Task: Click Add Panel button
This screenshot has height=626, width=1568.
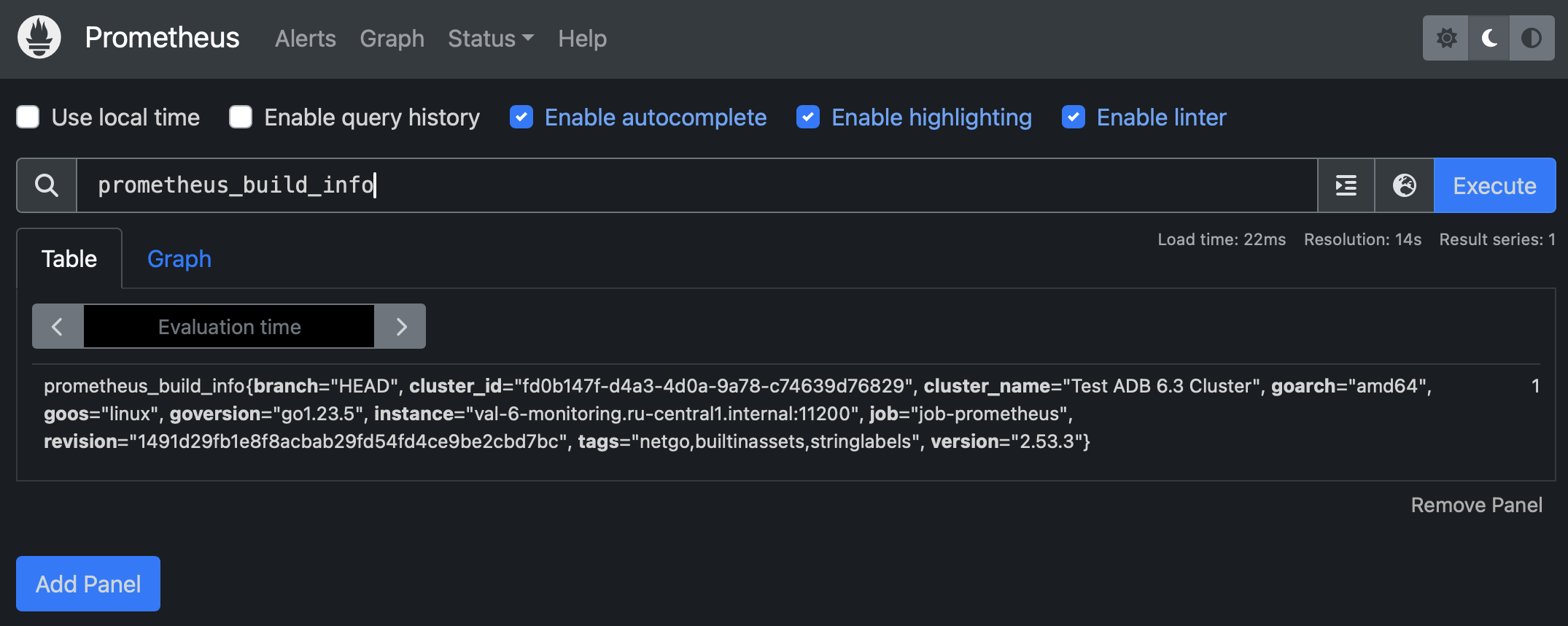Action: click(88, 584)
